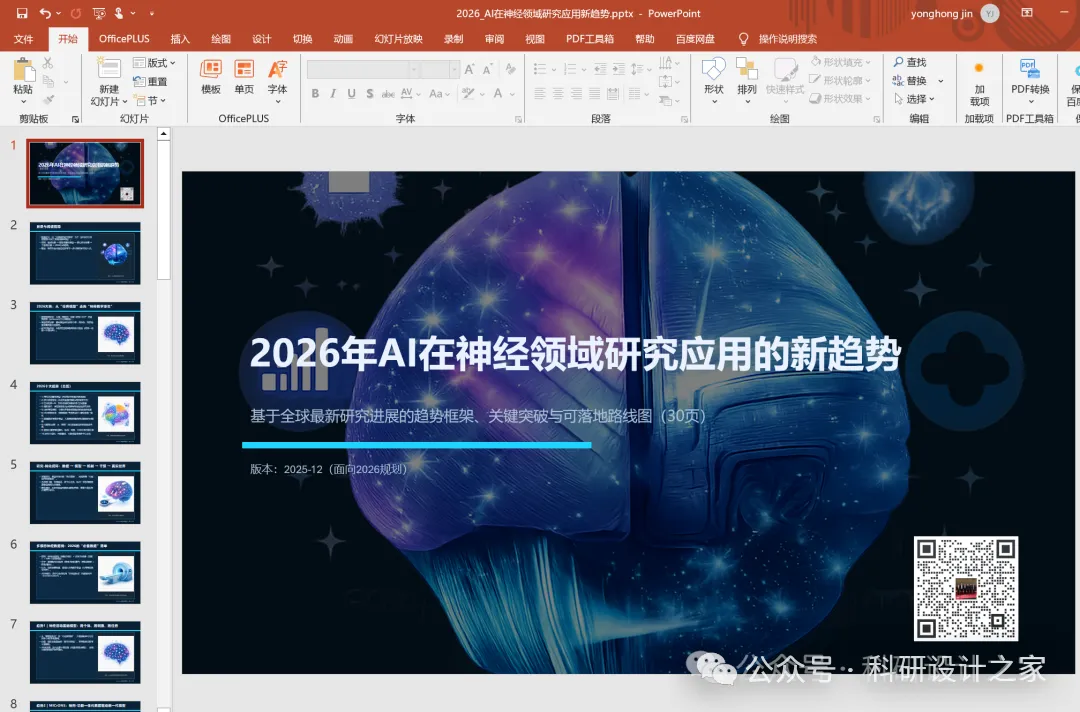Screen dimensions: 1080x712
Task: Open 形状效果 shape effects dropdown
Action: pyautogui.click(x=841, y=98)
